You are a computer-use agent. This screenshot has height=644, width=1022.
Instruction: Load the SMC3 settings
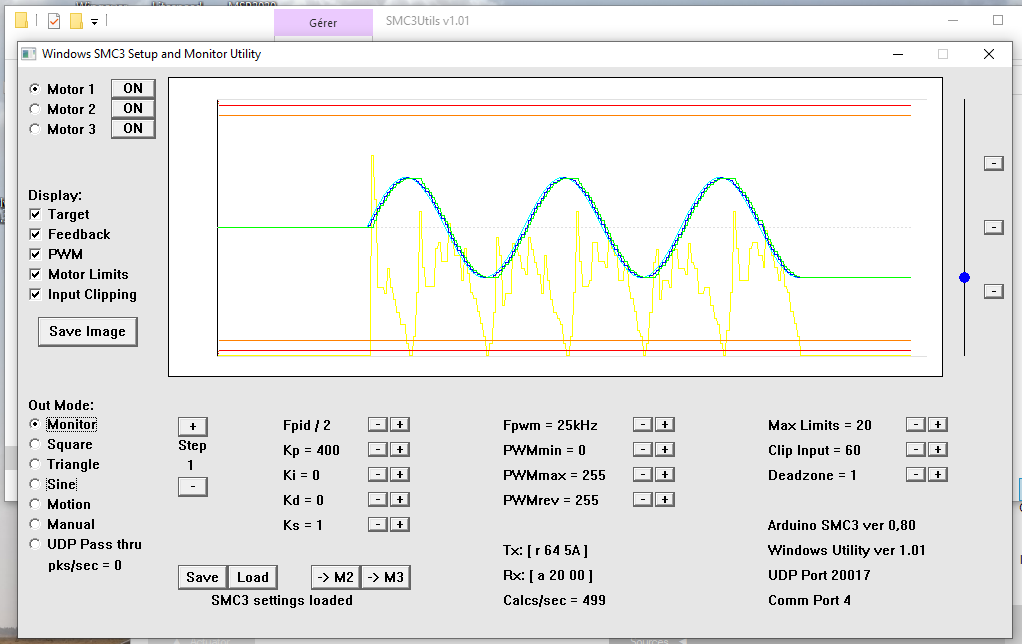(252, 577)
